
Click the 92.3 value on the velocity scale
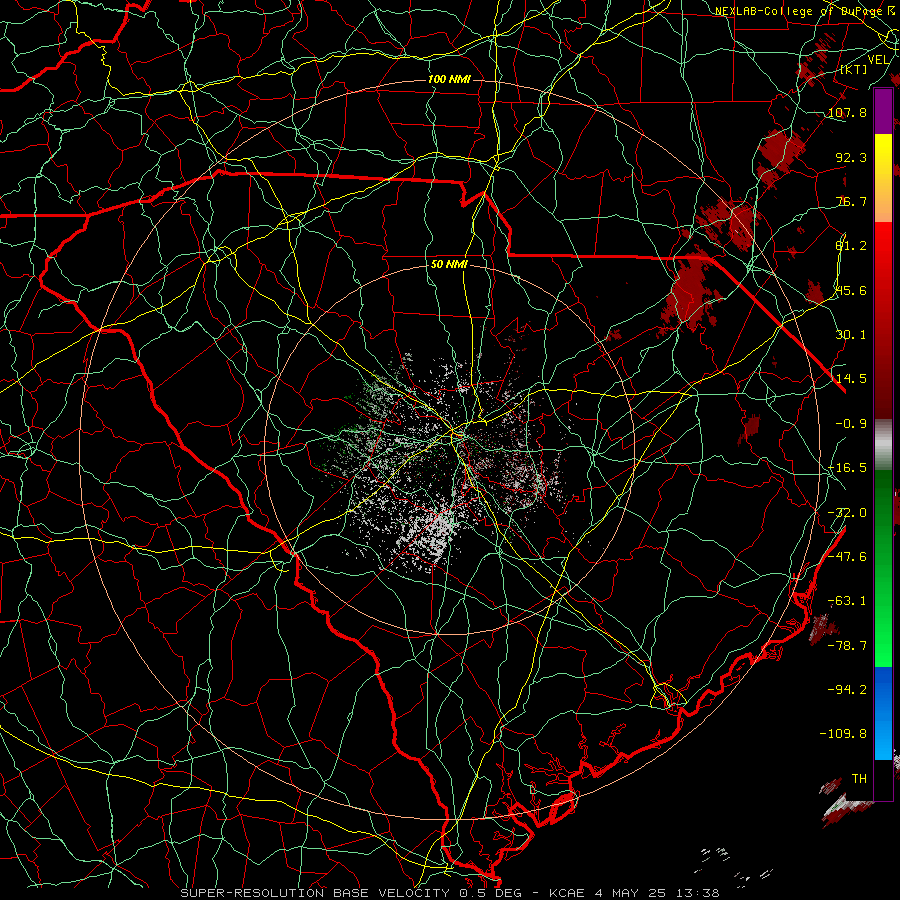[x=851, y=157]
